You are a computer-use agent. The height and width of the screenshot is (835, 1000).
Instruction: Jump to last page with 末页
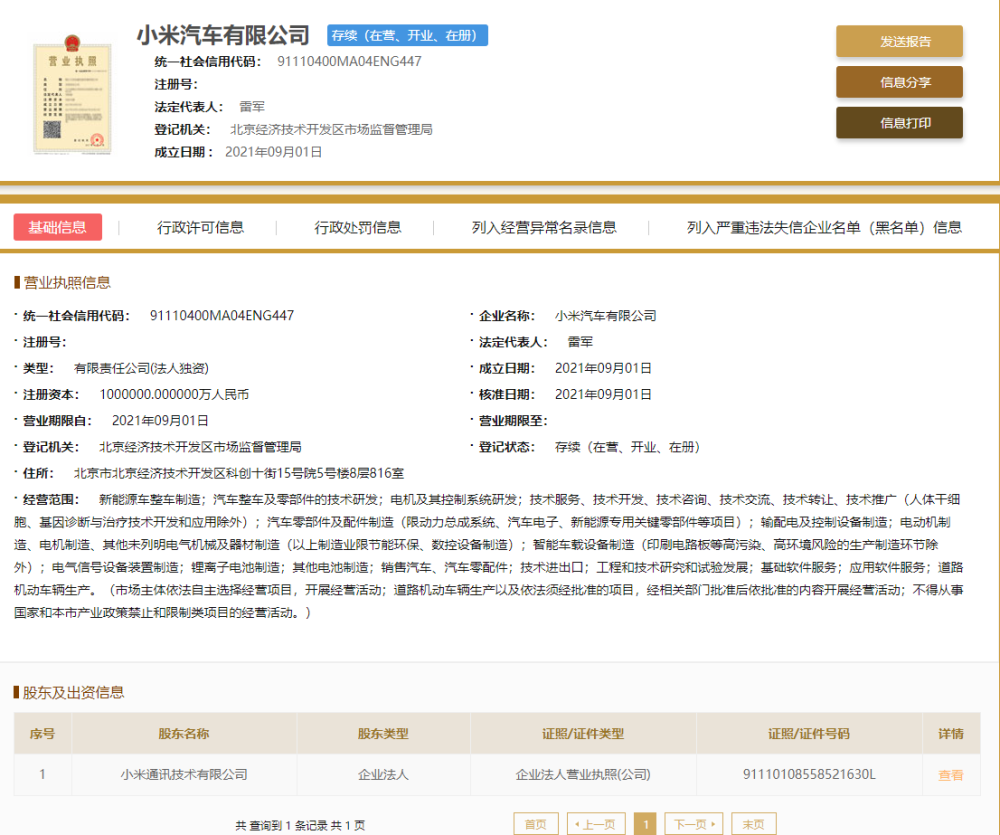point(753,824)
